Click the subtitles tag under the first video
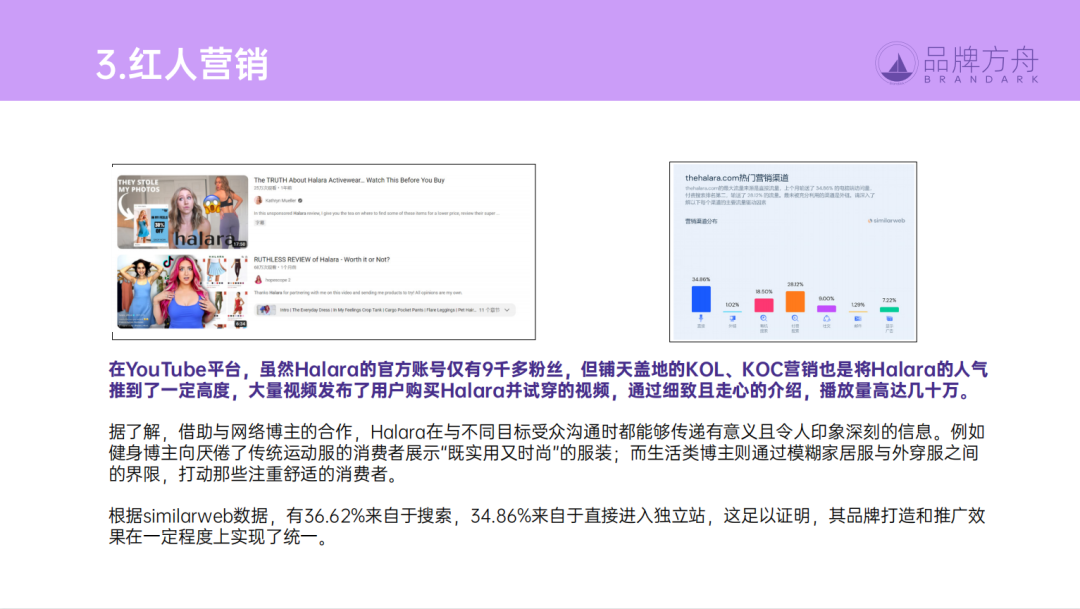 [260, 223]
